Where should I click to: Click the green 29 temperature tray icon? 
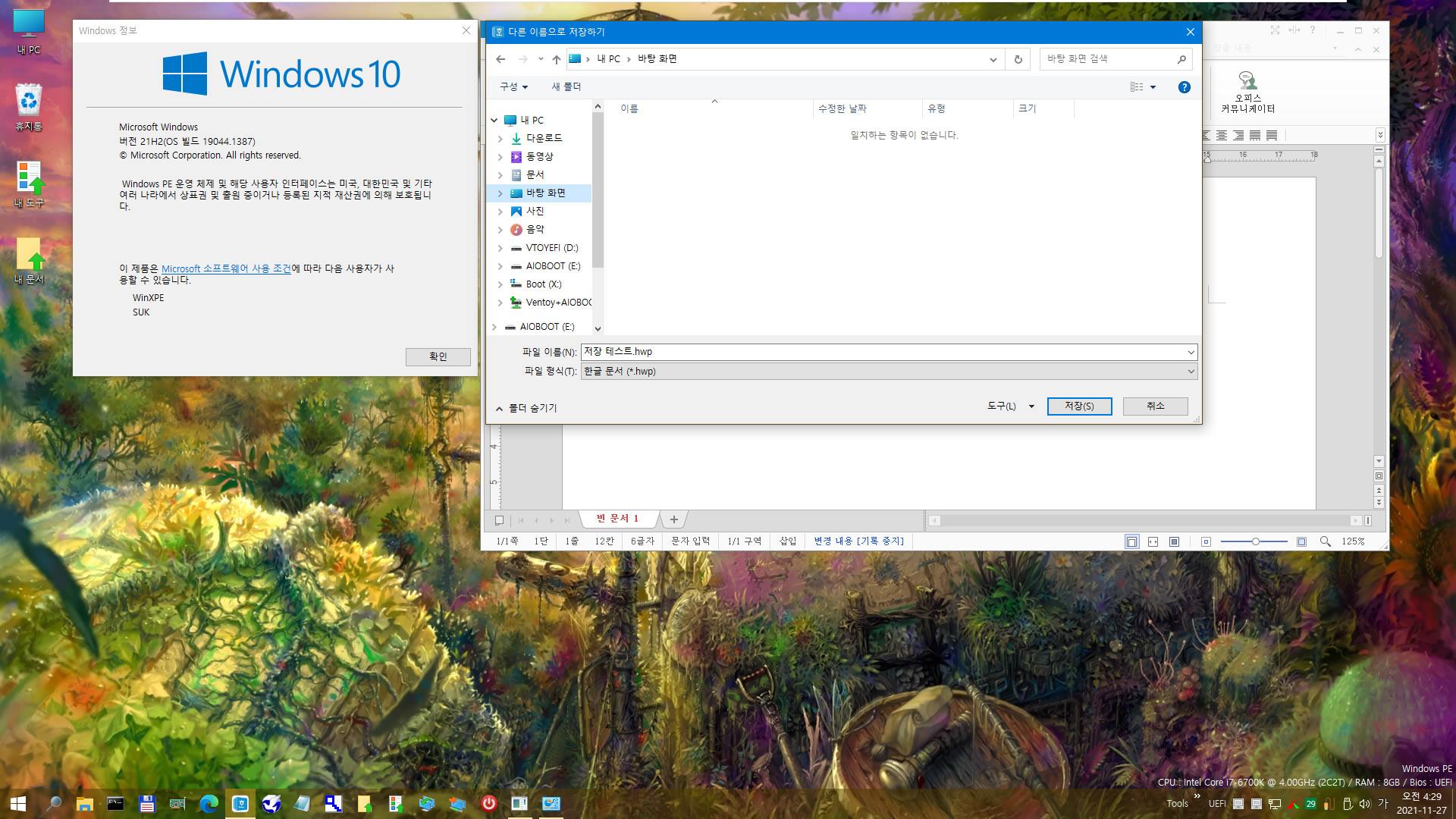[1310, 804]
